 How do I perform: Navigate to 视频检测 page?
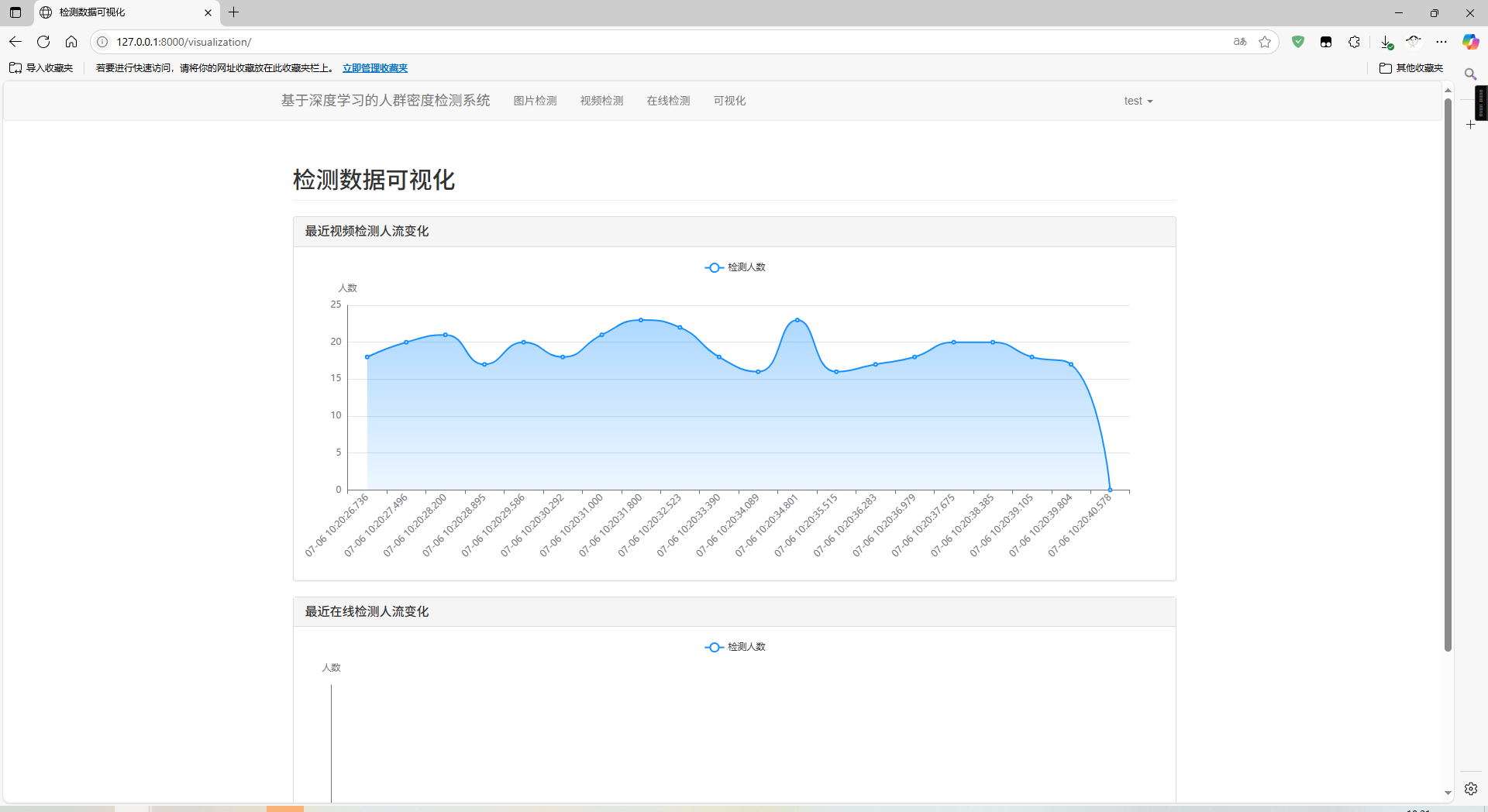602,101
